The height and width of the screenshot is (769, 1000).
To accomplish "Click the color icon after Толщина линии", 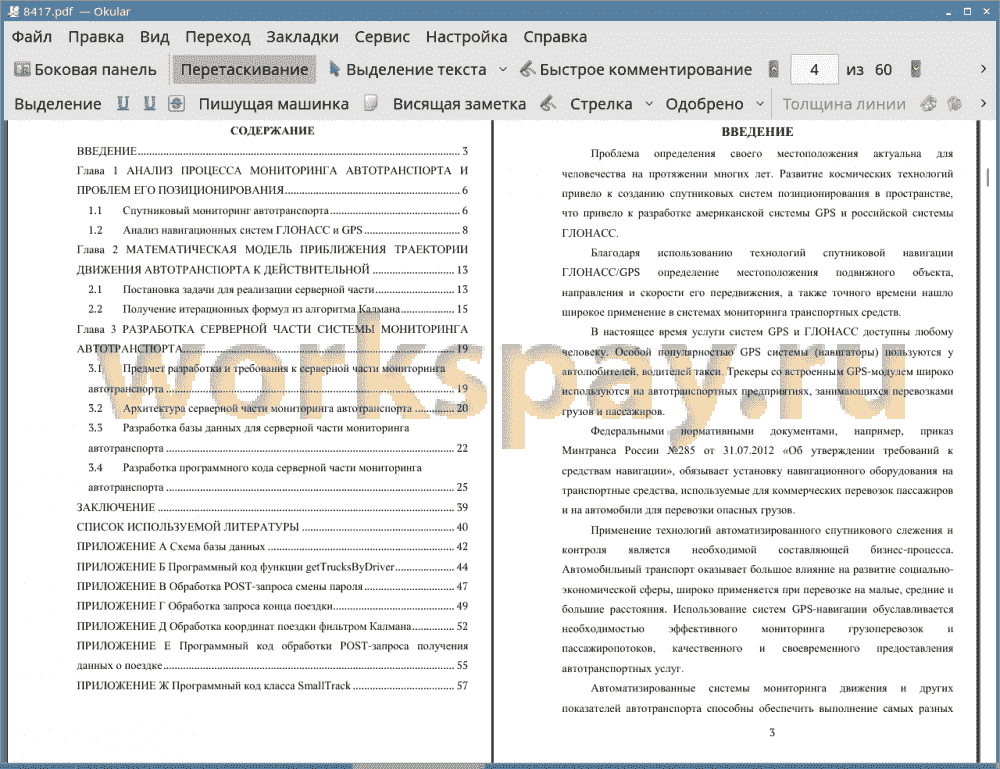I will [x=929, y=104].
